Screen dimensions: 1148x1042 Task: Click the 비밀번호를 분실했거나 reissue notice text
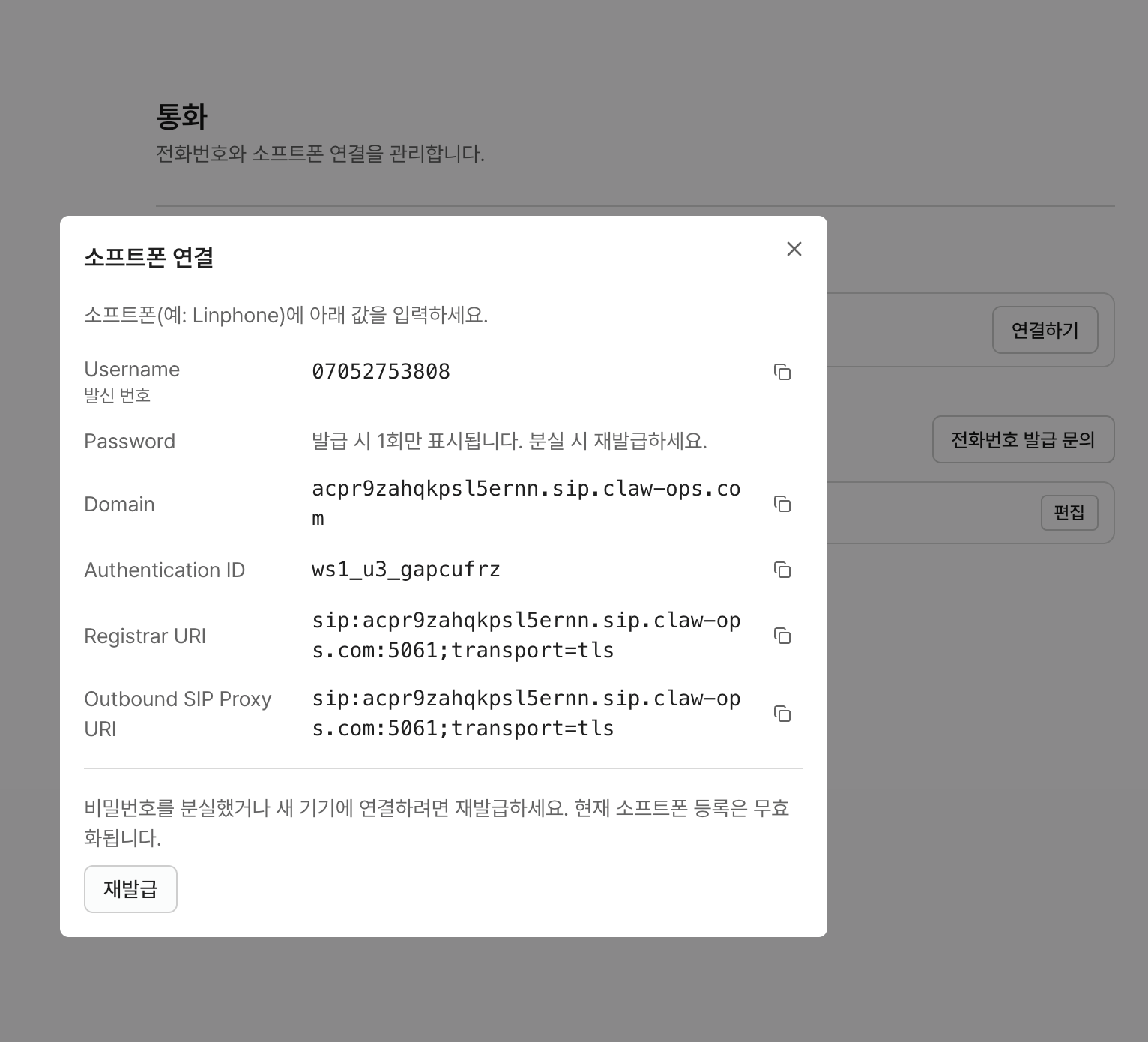437,823
